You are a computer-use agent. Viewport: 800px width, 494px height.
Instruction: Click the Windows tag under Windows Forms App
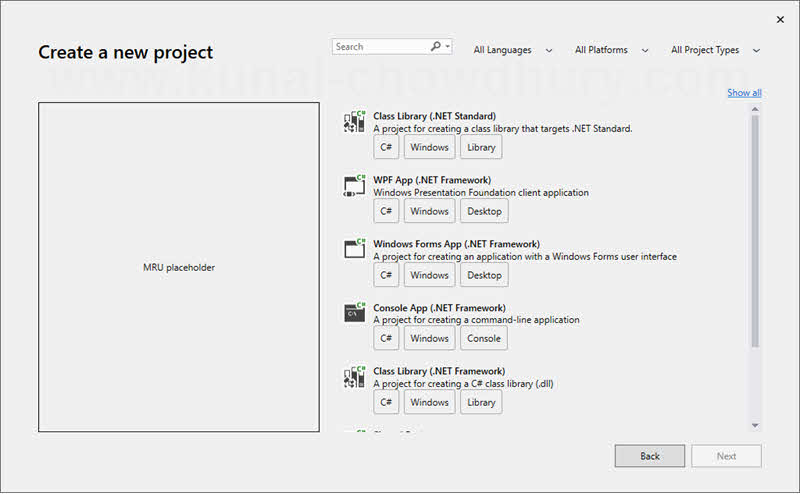(x=429, y=275)
